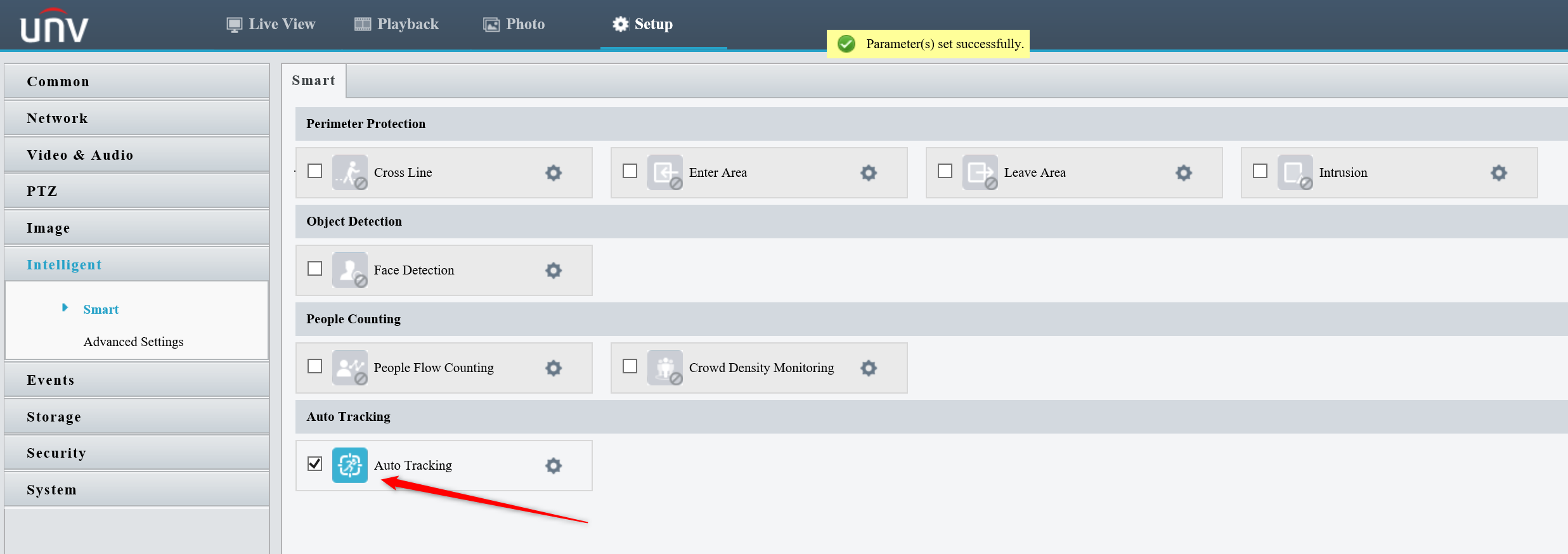Uncheck the Auto Tracking checkbox
Screen dimensions: 1568x554
314,463
